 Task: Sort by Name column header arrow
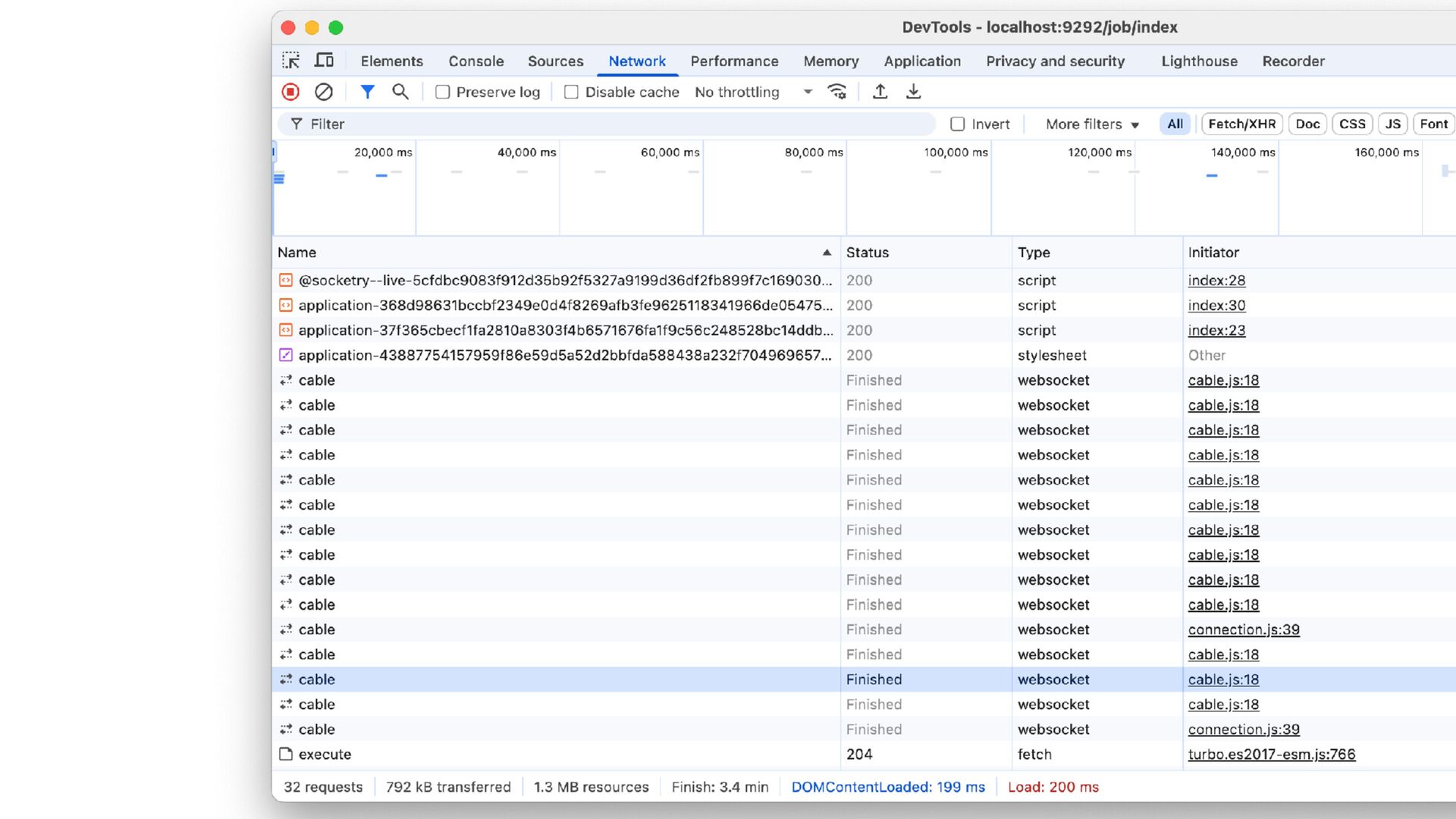[827, 253]
